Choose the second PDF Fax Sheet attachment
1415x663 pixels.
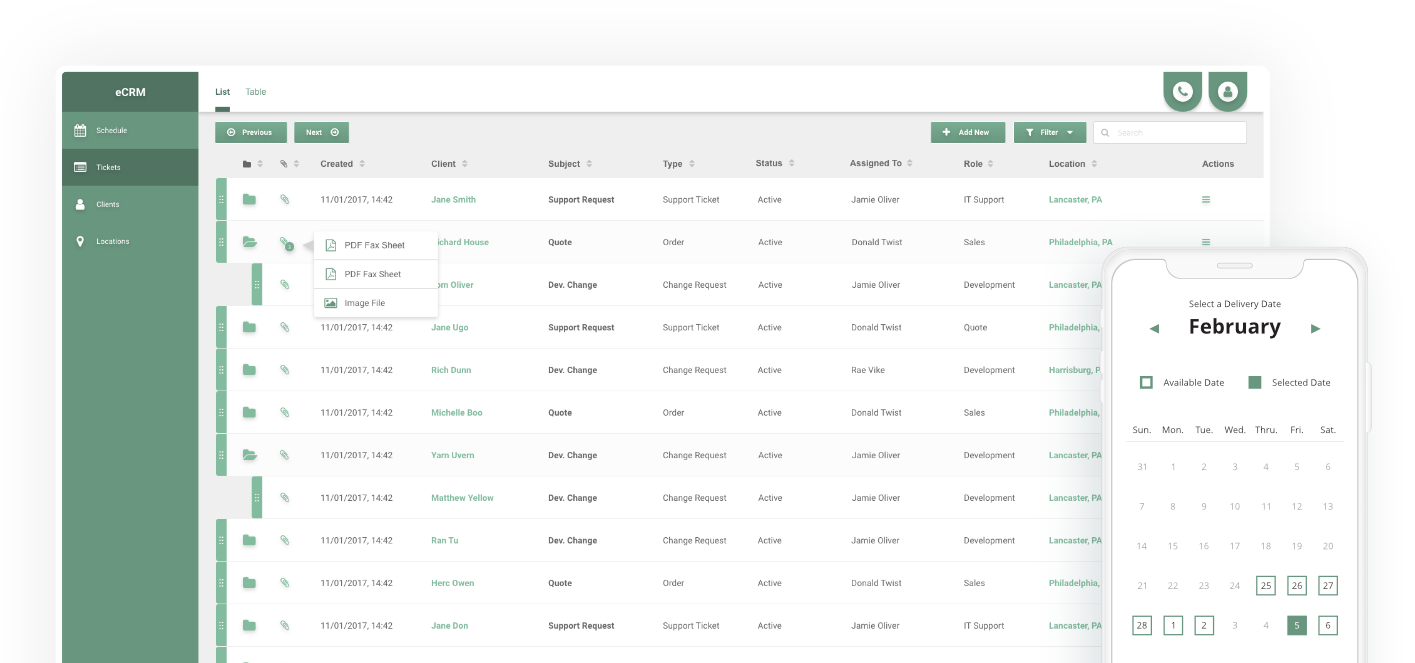(376, 274)
